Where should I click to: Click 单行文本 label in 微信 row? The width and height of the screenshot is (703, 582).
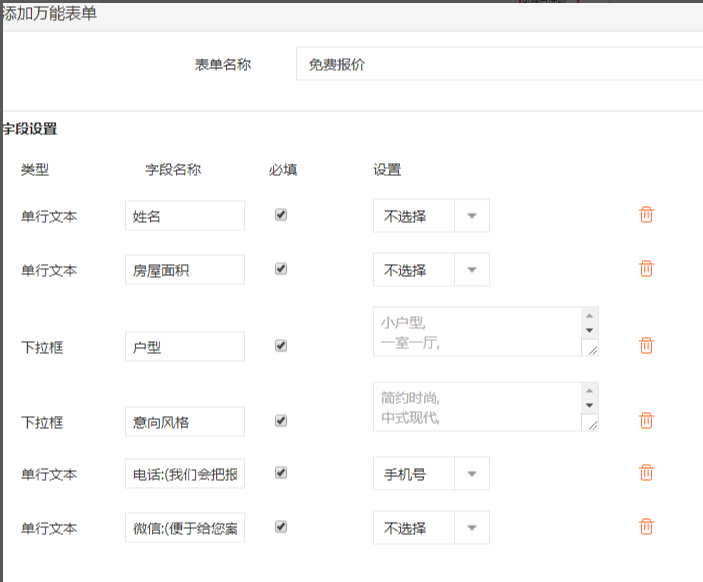coord(49,528)
